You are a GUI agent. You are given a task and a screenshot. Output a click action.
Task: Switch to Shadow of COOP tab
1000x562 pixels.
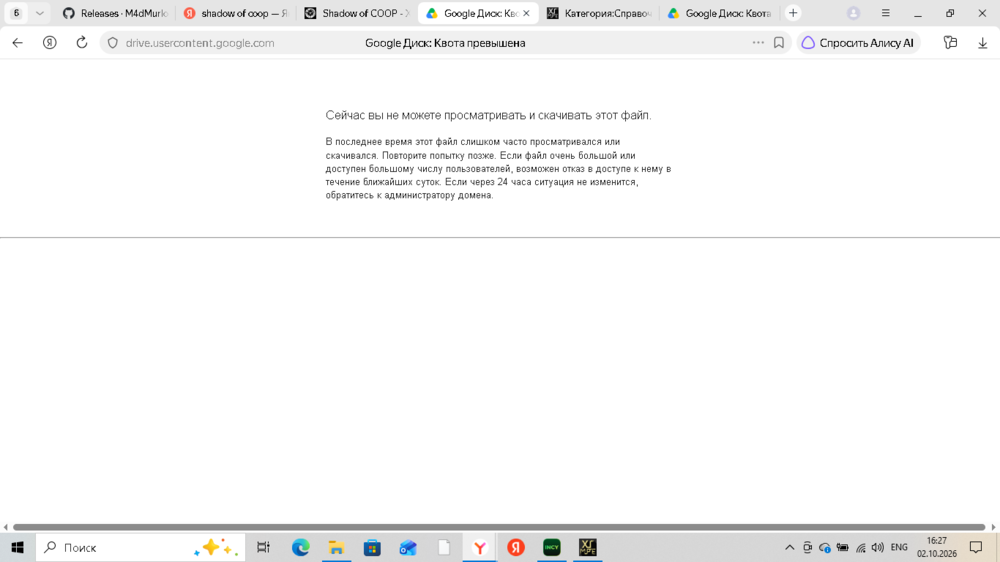(x=357, y=13)
